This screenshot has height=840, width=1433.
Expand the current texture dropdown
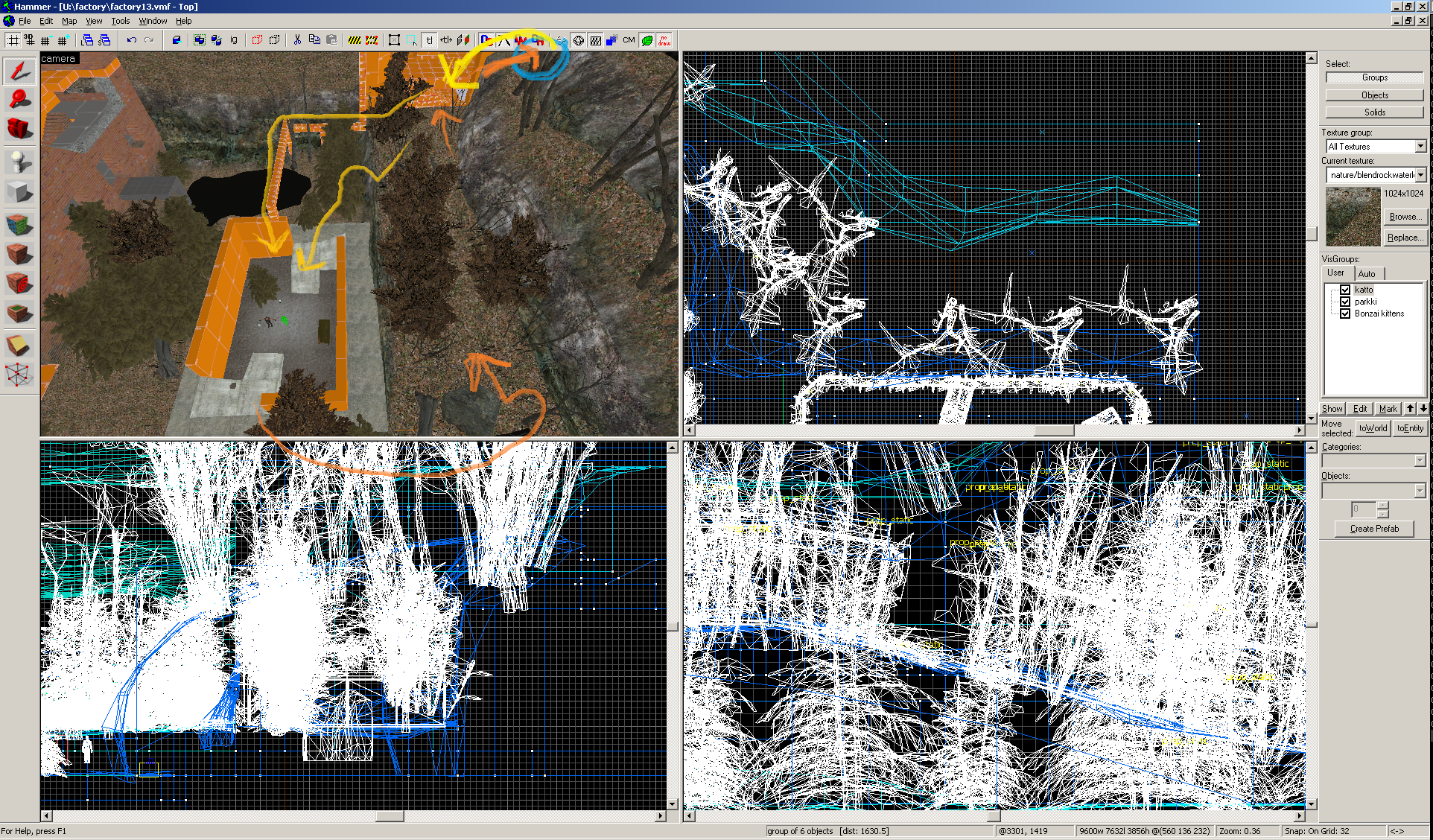(1420, 175)
